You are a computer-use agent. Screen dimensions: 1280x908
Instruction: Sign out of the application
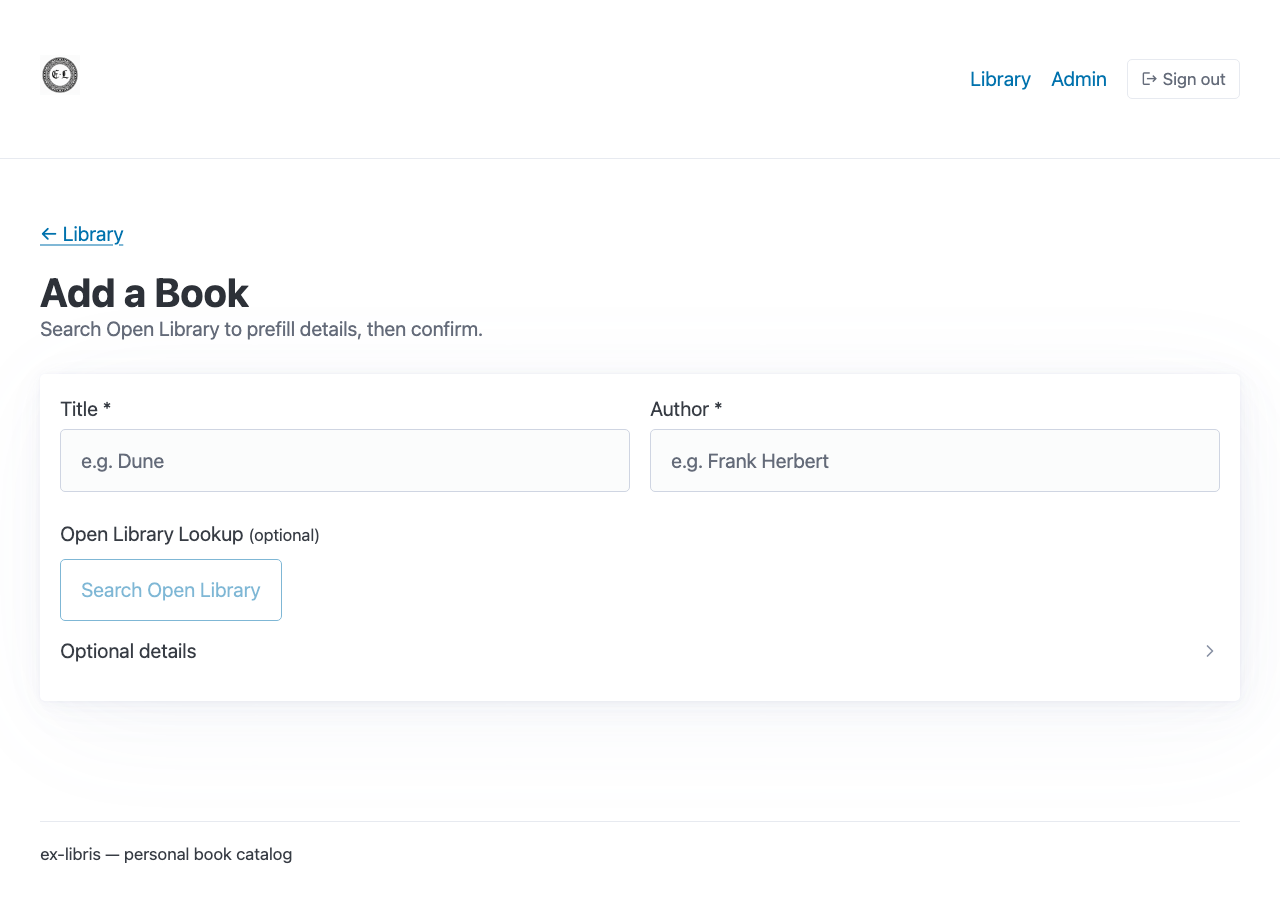coord(1183,78)
